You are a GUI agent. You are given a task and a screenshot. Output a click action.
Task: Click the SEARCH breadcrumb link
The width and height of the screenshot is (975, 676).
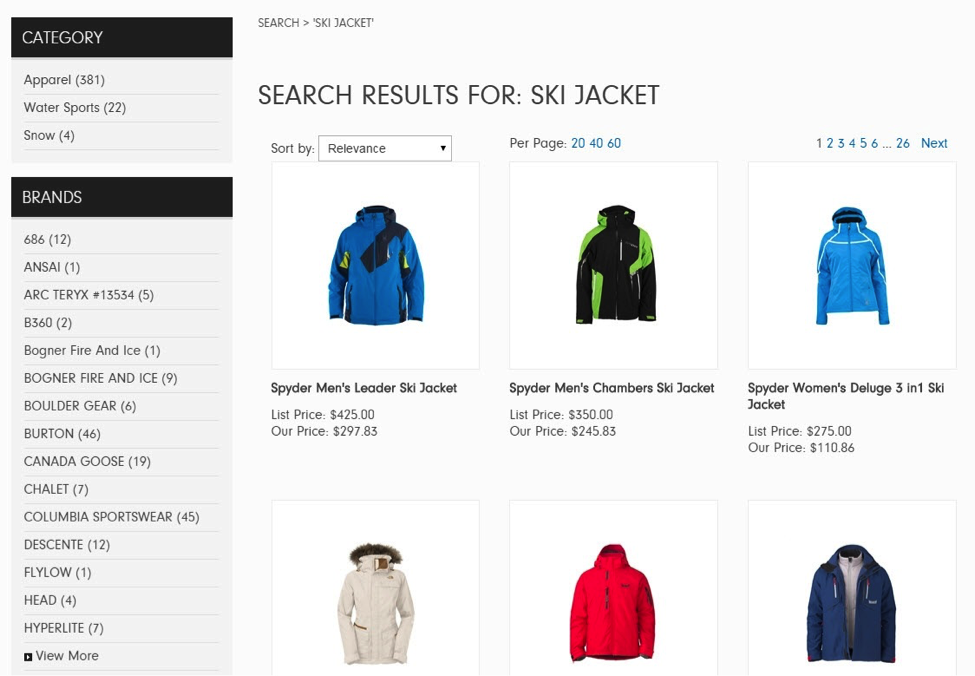279,23
